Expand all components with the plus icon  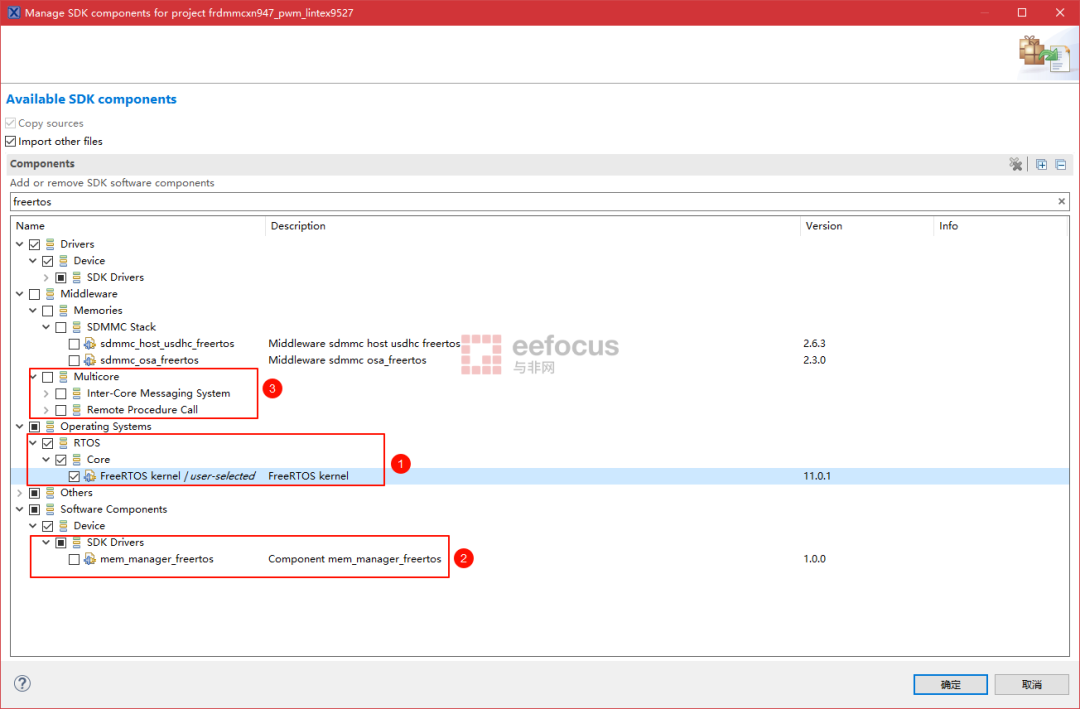tap(1041, 164)
